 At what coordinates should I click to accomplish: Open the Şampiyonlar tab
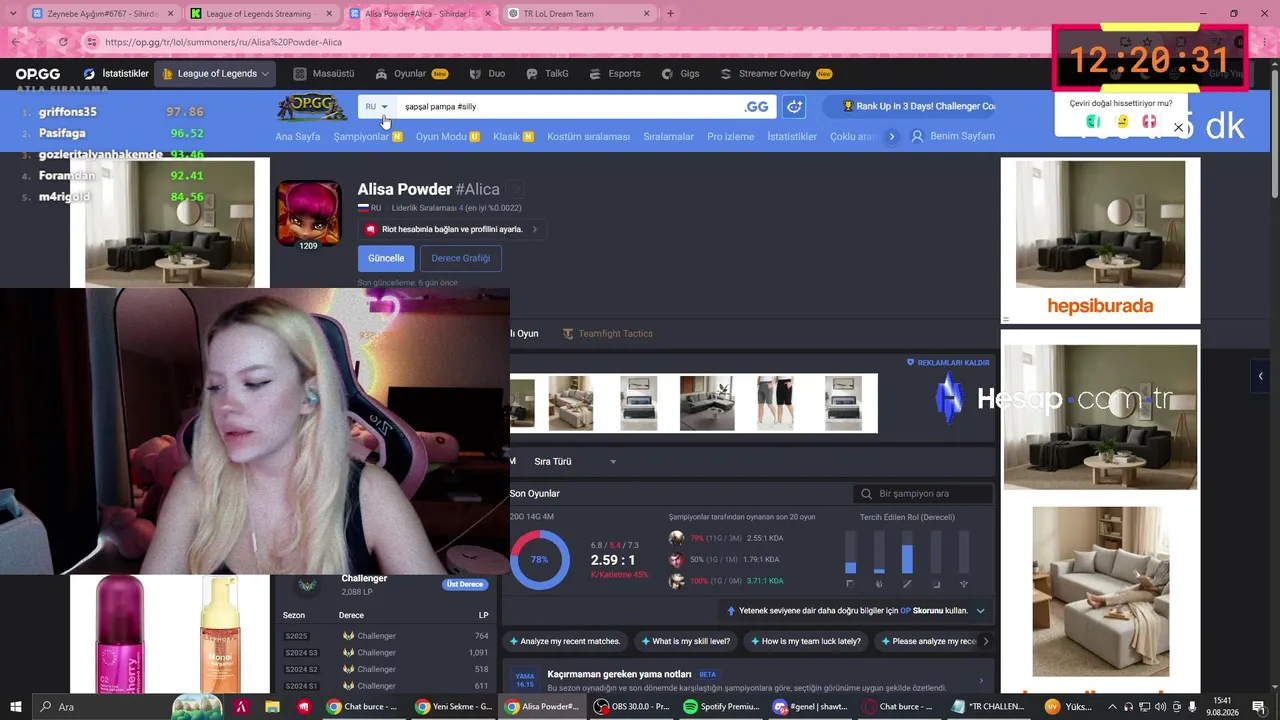[367, 137]
